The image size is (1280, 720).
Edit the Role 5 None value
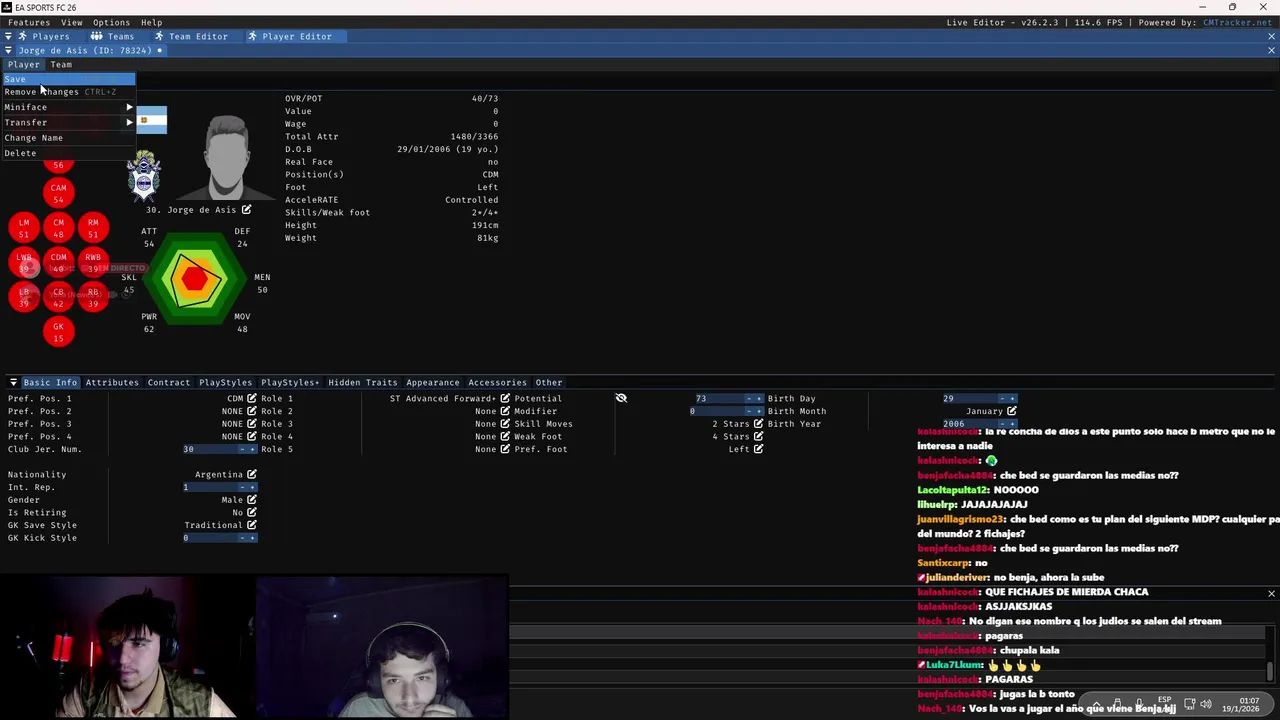click(505, 450)
